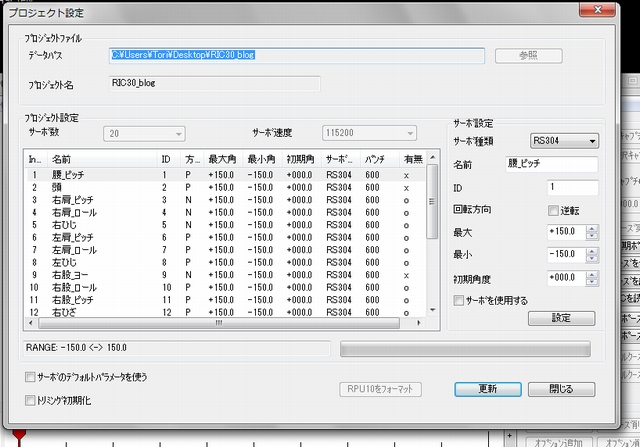Increase the 最大 angle with up arrow

pyautogui.click(x=591, y=228)
